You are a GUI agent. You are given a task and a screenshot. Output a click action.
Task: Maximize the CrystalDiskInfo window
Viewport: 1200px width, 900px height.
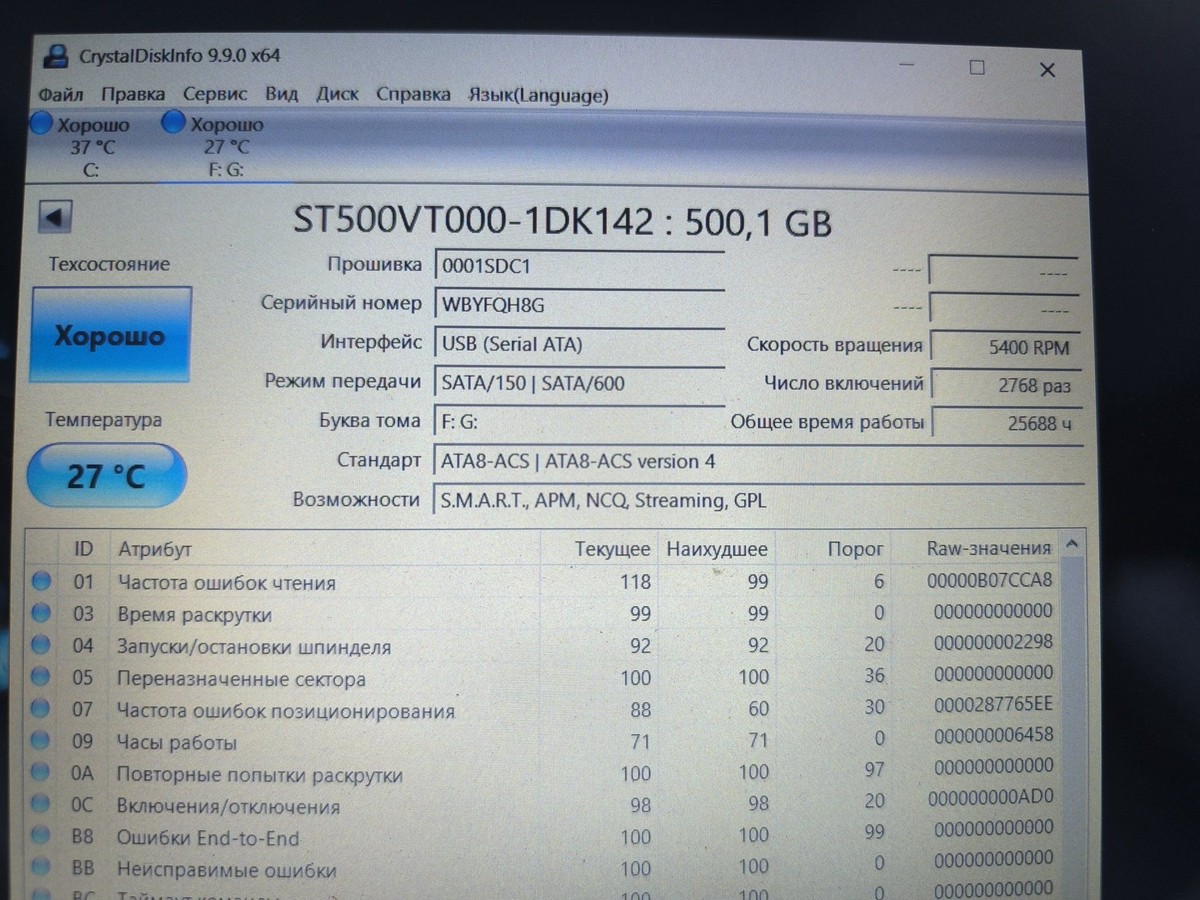(x=977, y=67)
